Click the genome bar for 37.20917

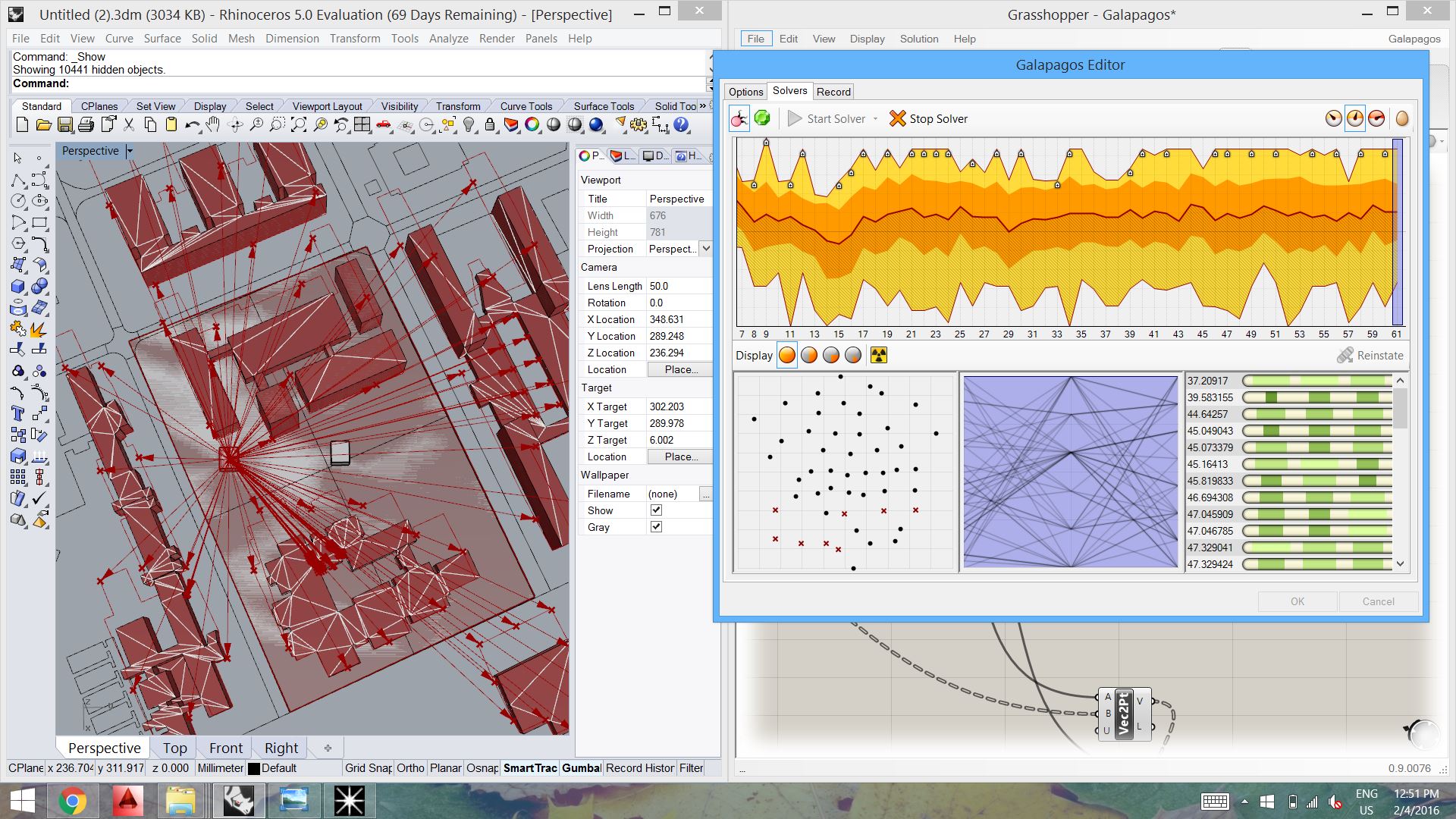coord(1317,381)
